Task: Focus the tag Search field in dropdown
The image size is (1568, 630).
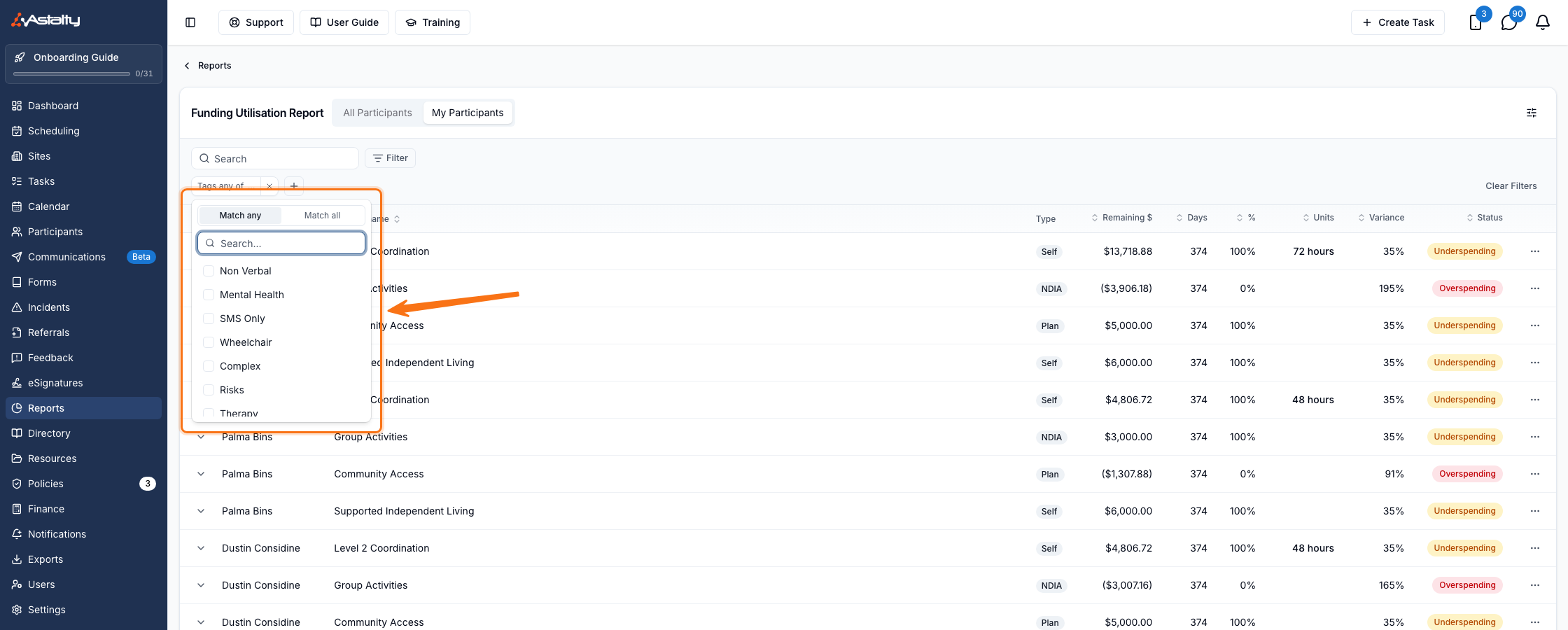Action: point(281,244)
